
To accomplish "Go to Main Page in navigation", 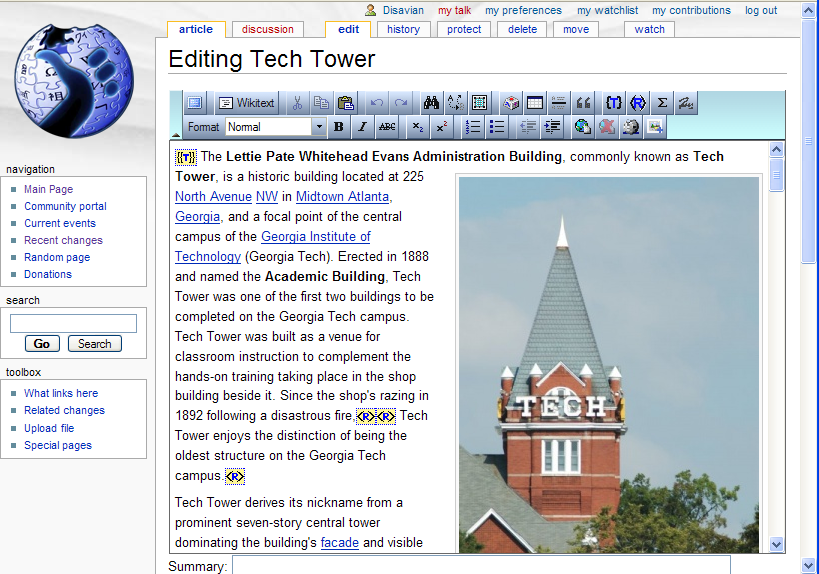I will (x=49, y=189).
